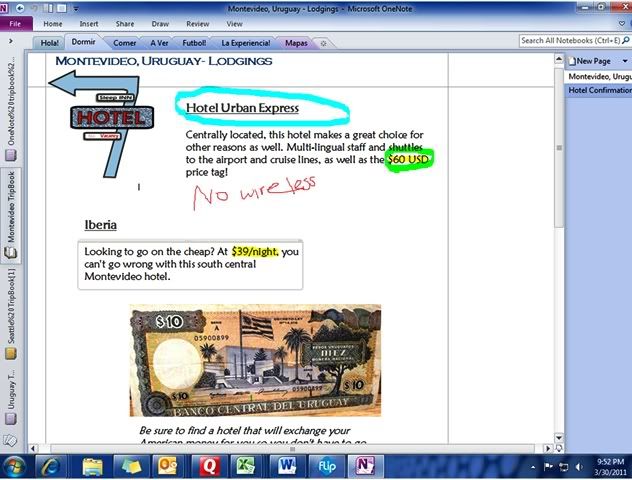632x480 pixels.
Task: Click the volume speaker tray icon
Action: click(x=579, y=467)
